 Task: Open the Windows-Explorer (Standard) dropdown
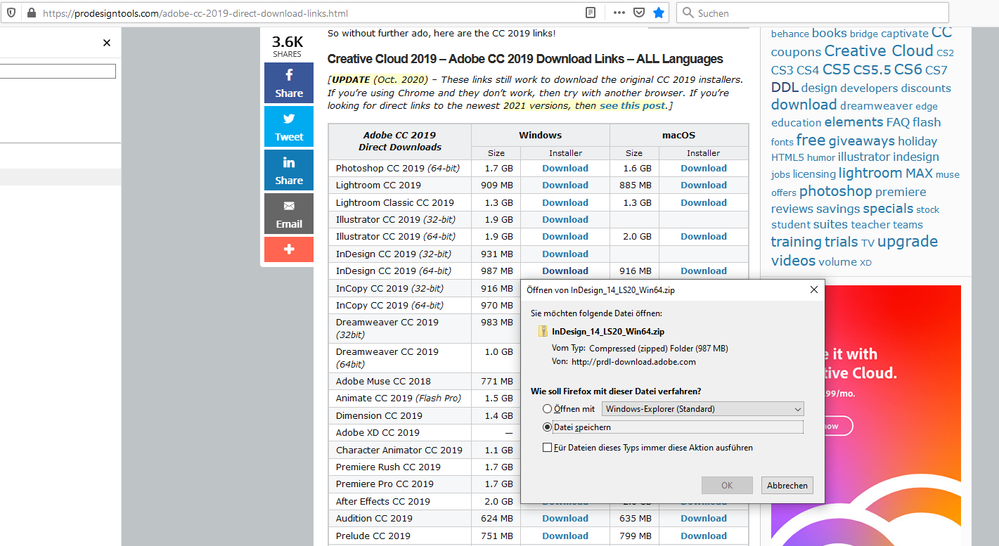tap(703, 408)
